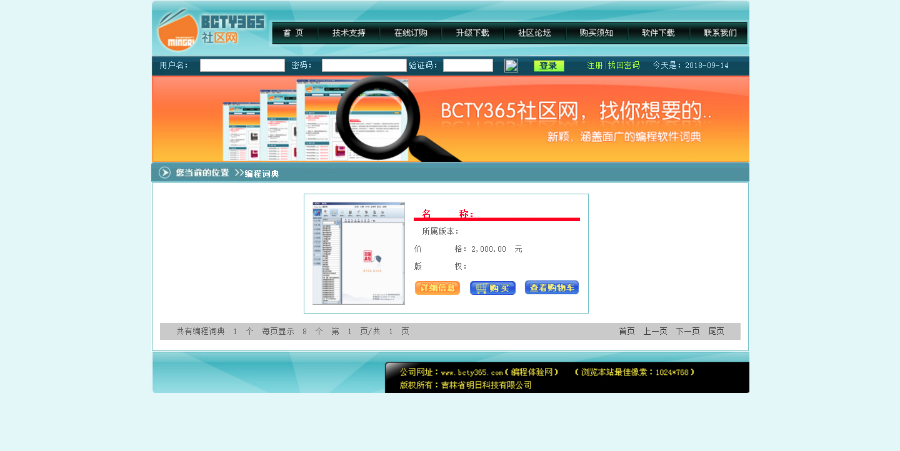Click the arrow icon beside 您当前的位置
The image size is (900, 451).
pos(165,173)
